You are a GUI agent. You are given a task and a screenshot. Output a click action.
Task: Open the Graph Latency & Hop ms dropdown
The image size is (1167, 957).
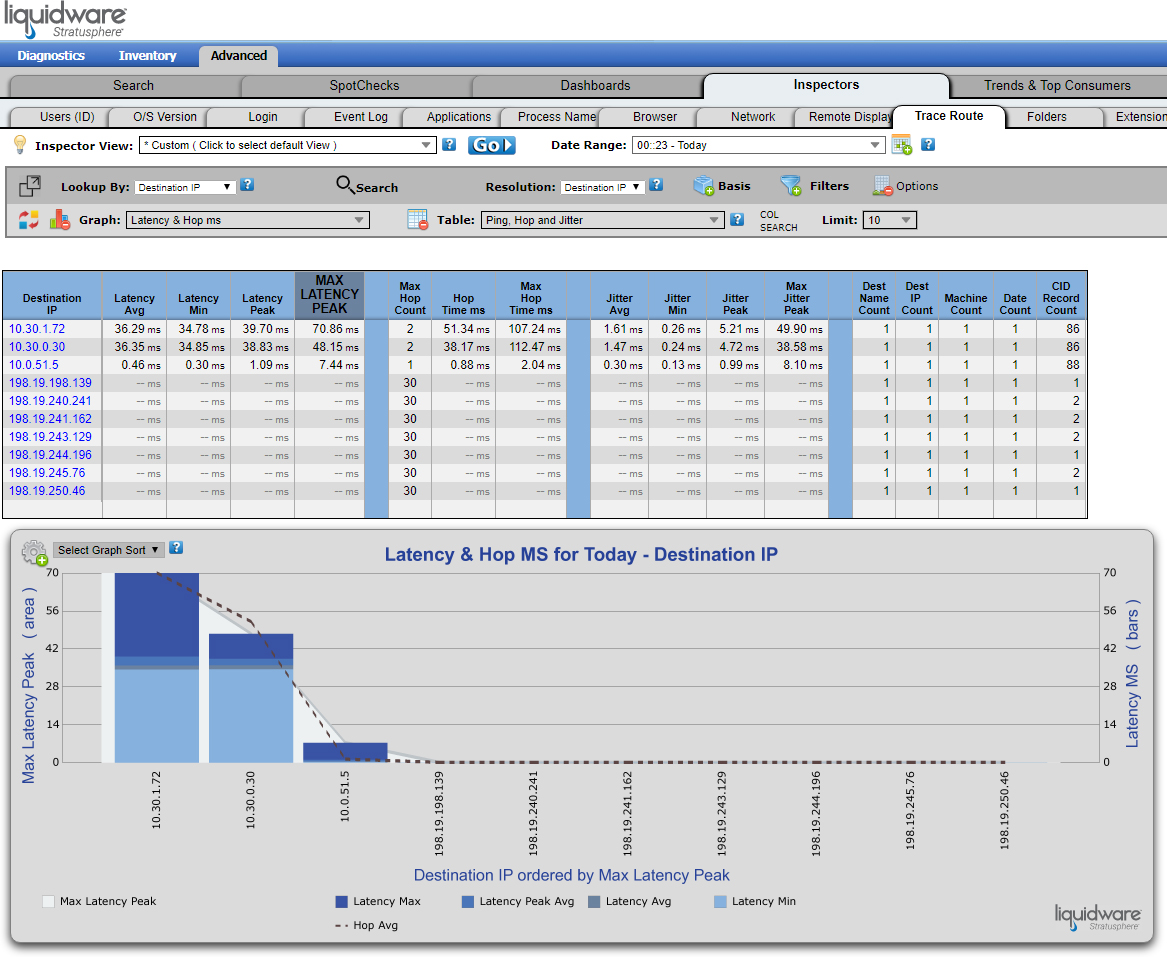[x=248, y=220]
